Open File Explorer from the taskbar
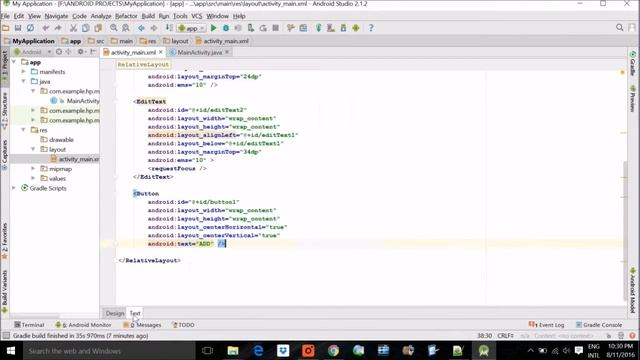The height and width of the screenshot is (360, 640). (x=233, y=351)
